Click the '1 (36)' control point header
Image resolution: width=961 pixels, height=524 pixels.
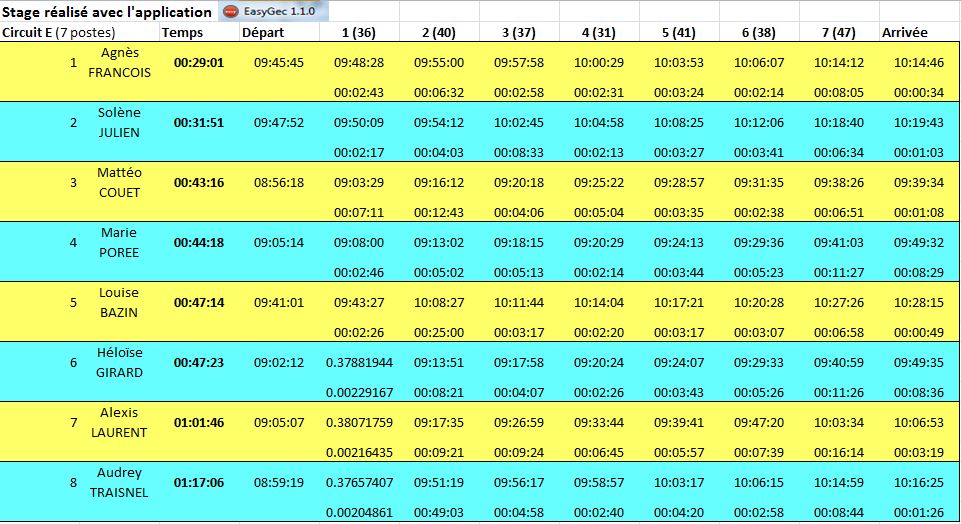pos(359,32)
